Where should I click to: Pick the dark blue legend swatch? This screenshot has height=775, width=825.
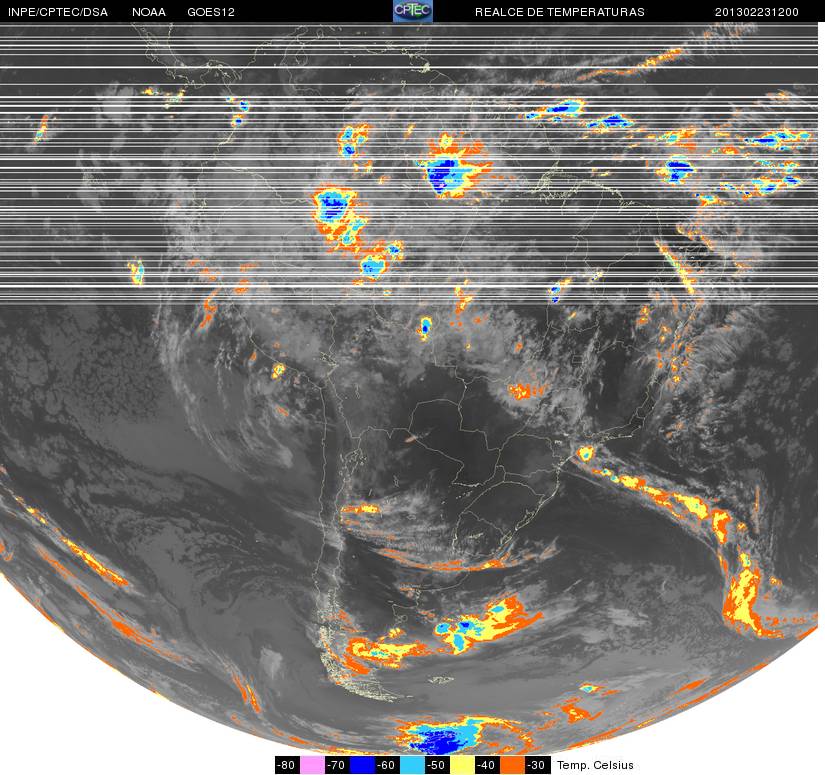362,765
